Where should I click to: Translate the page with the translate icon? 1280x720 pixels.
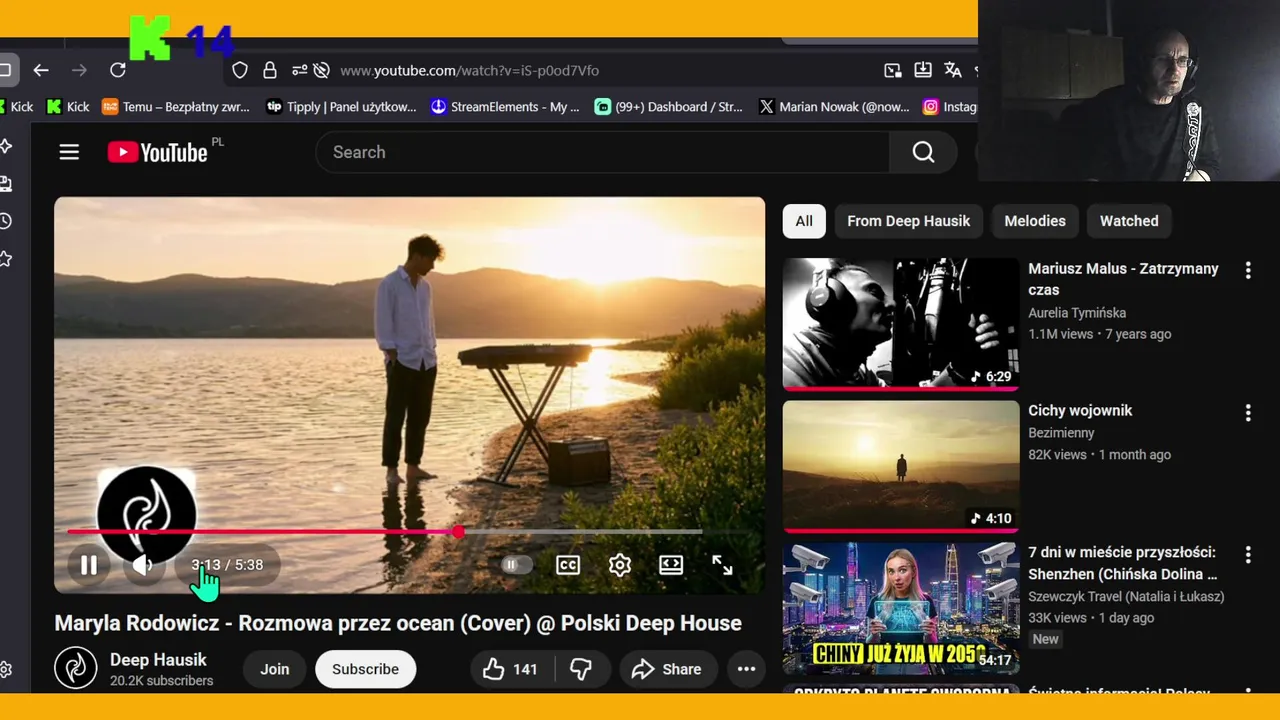953,70
